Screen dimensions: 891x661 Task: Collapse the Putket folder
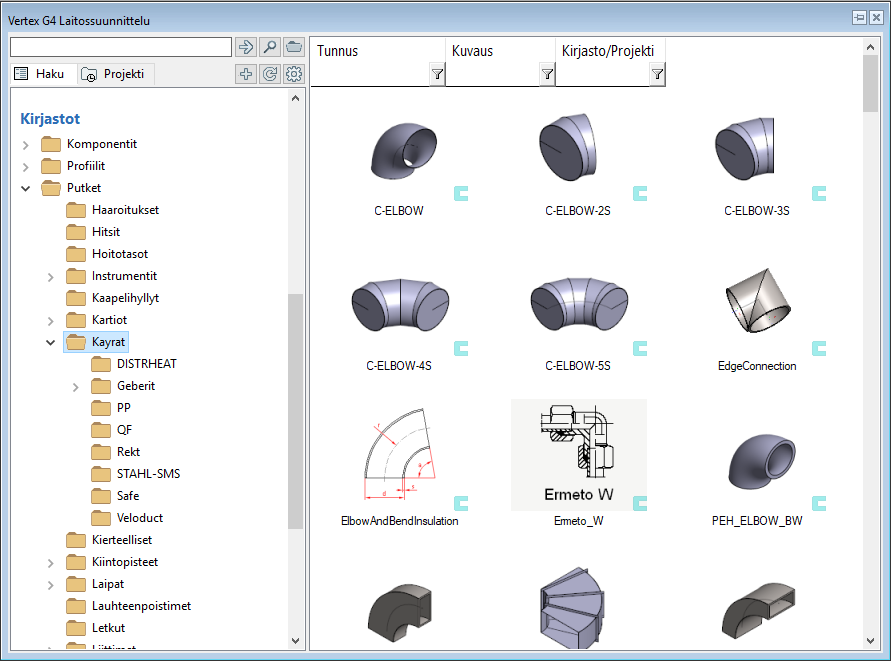(26, 188)
